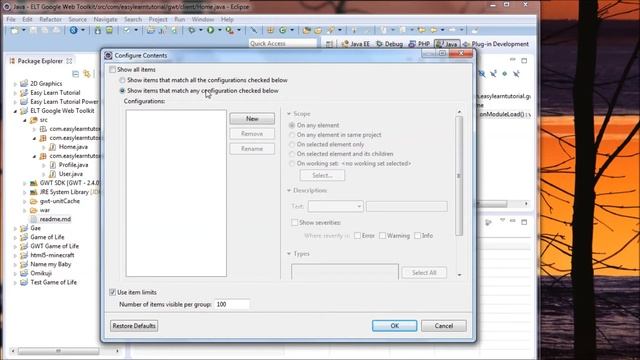
Task: Click OK in Configure Contents dialog
Action: [395, 326]
